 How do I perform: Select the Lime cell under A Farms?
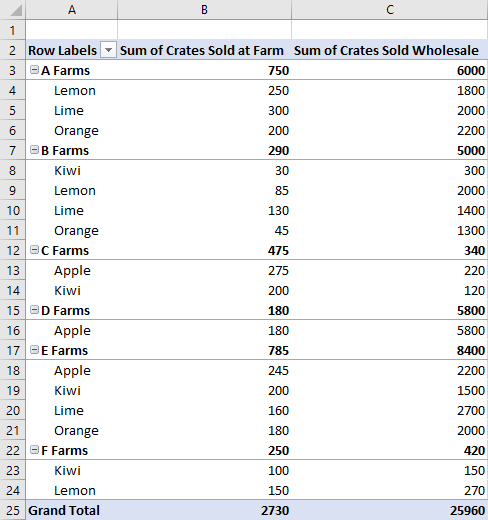coord(72,110)
